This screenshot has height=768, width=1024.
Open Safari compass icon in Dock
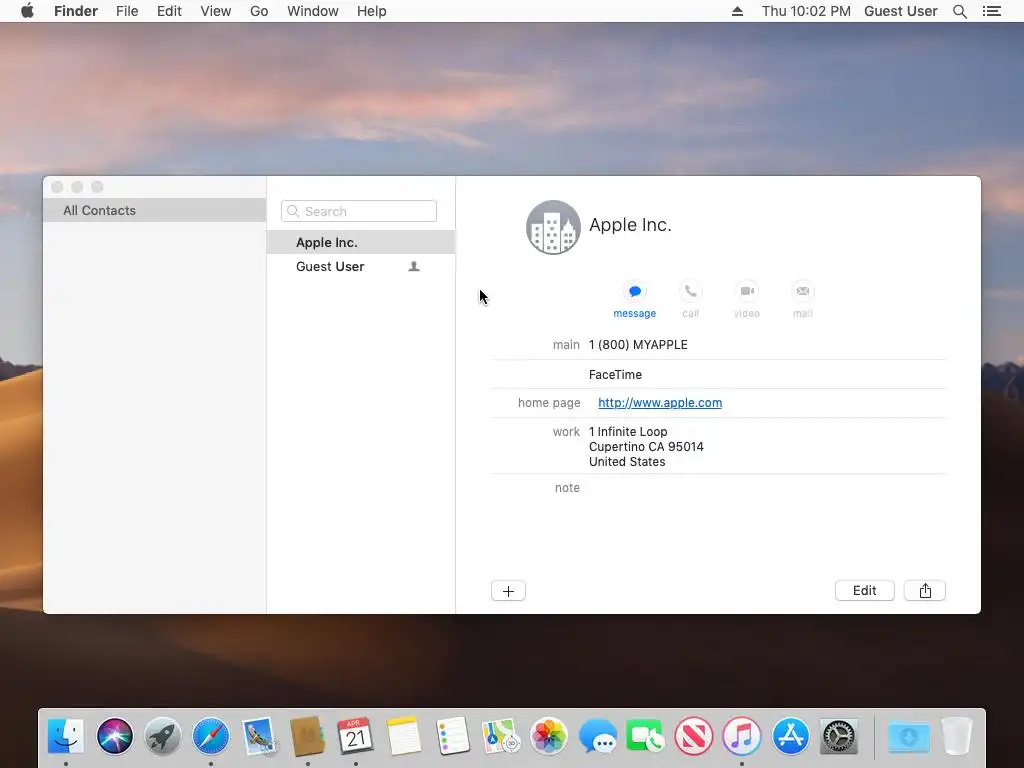pyautogui.click(x=211, y=736)
